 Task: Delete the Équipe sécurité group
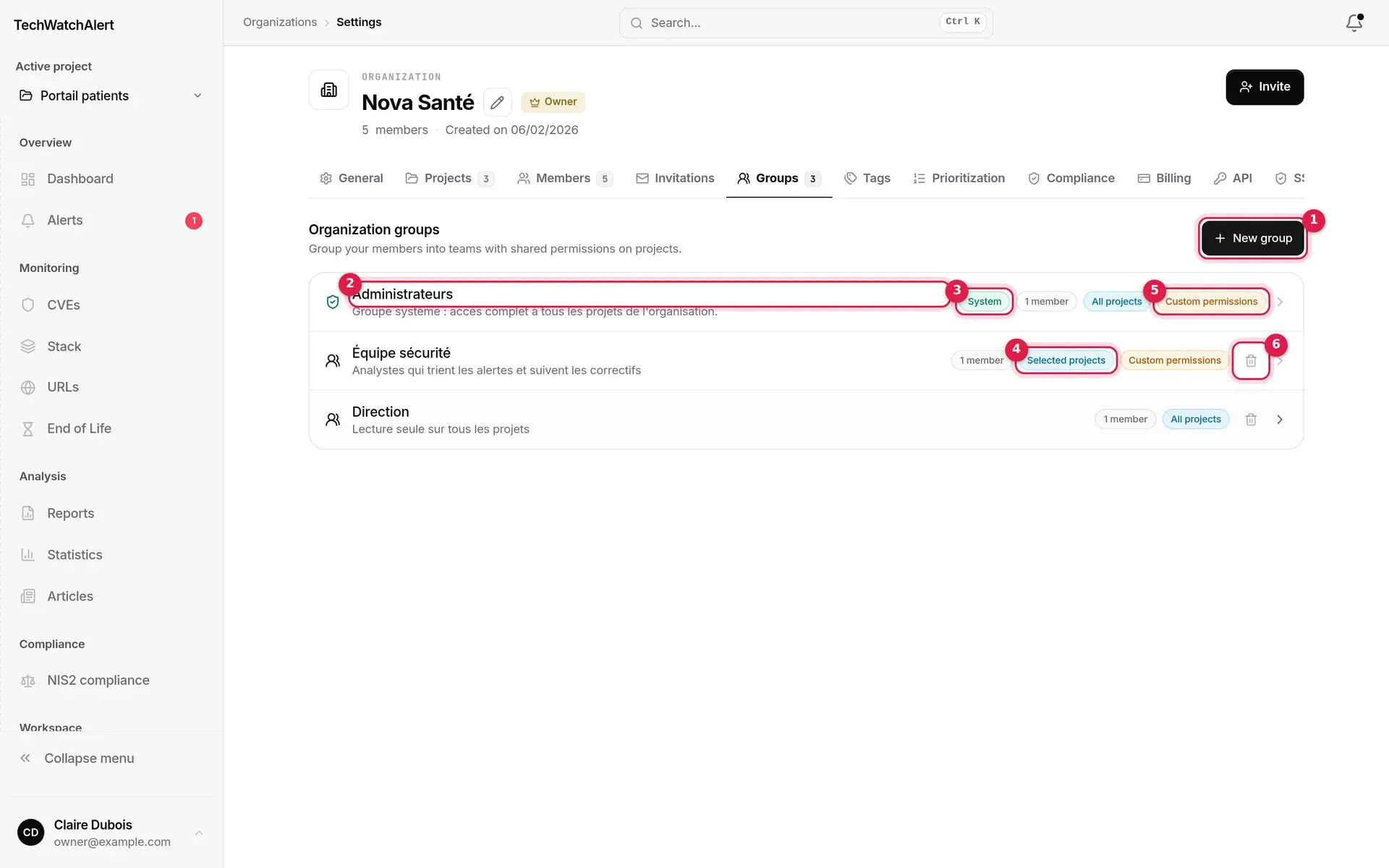(x=1251, y=360)
